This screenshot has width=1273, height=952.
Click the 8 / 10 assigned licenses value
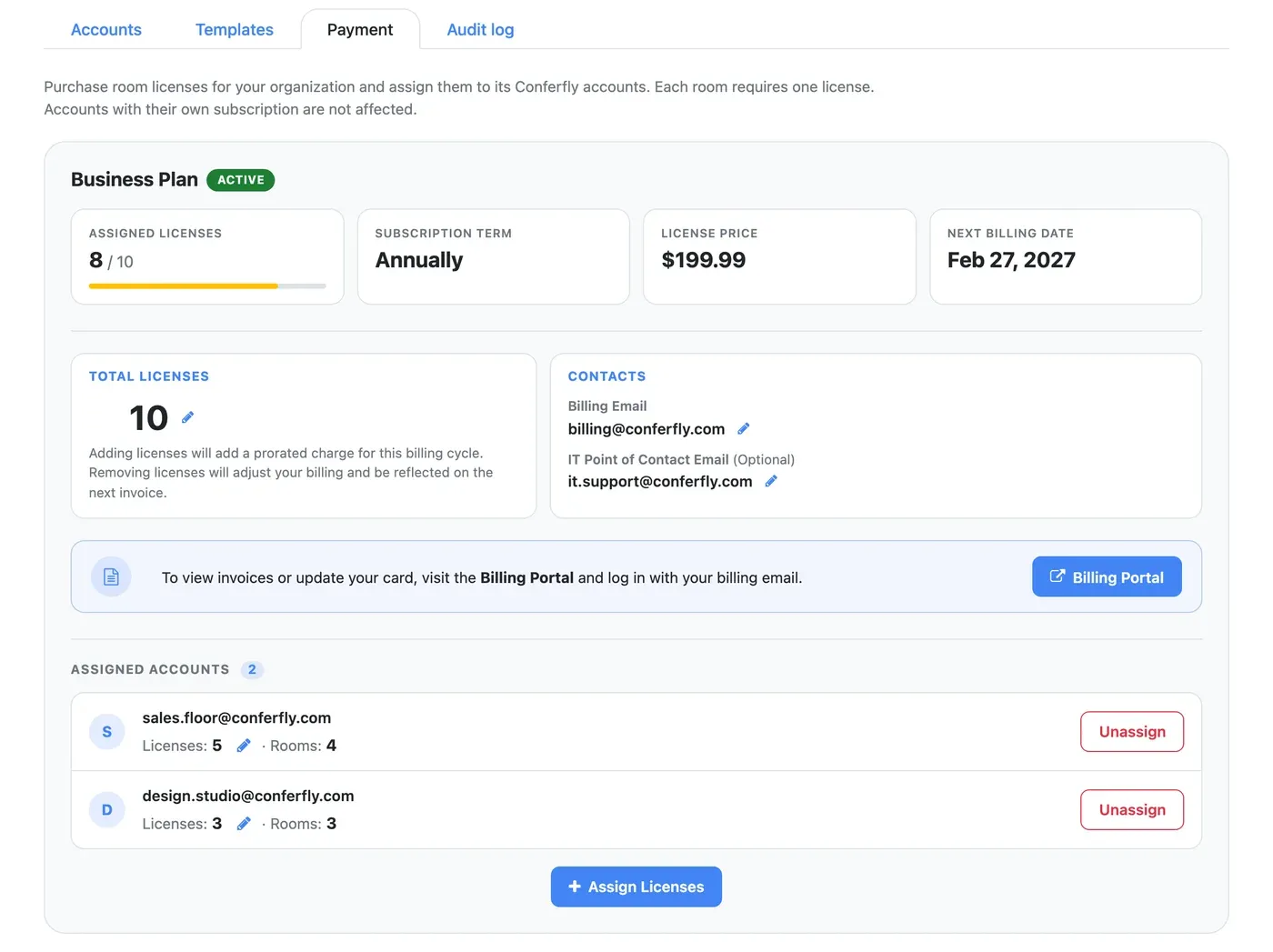point(111,261)
